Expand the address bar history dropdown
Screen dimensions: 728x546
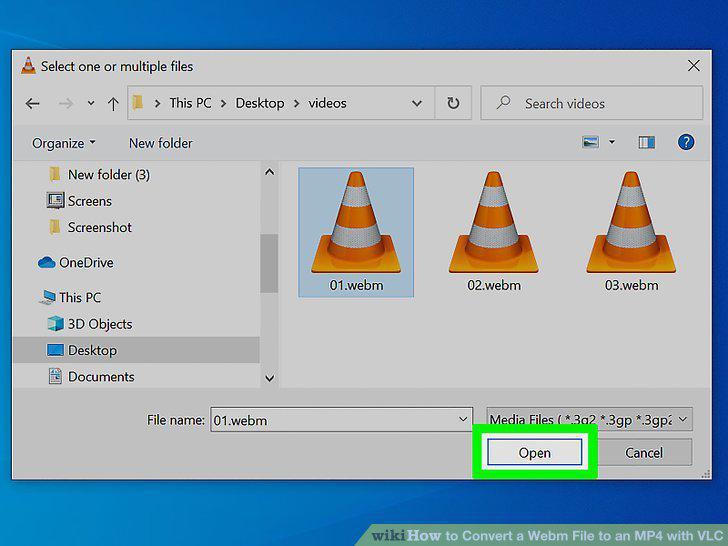click(x=417, y=103)
